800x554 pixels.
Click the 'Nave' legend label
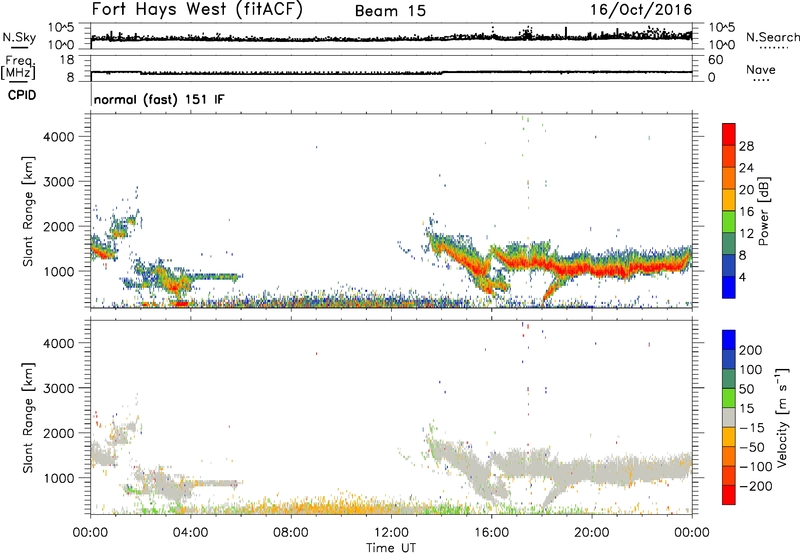pos(761,69)
